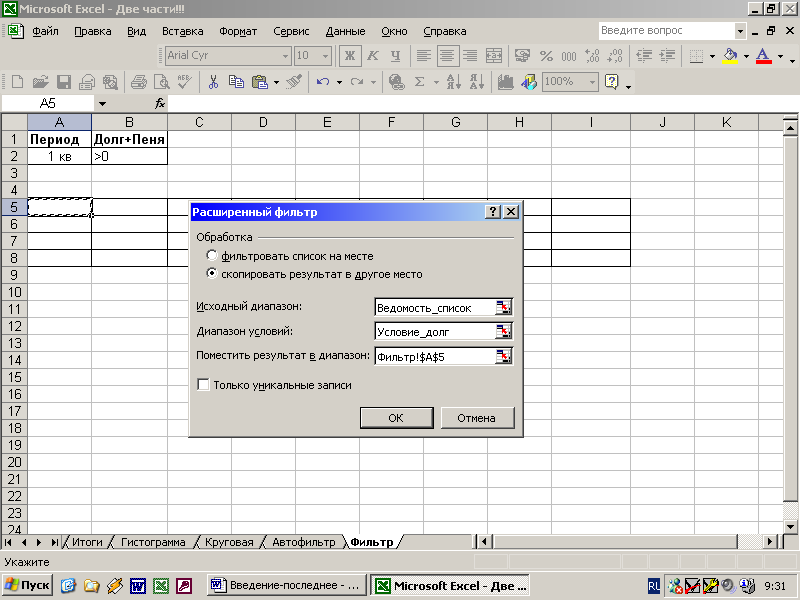Click Save diskette icon
800x600 pixels.
pos(63,82)
